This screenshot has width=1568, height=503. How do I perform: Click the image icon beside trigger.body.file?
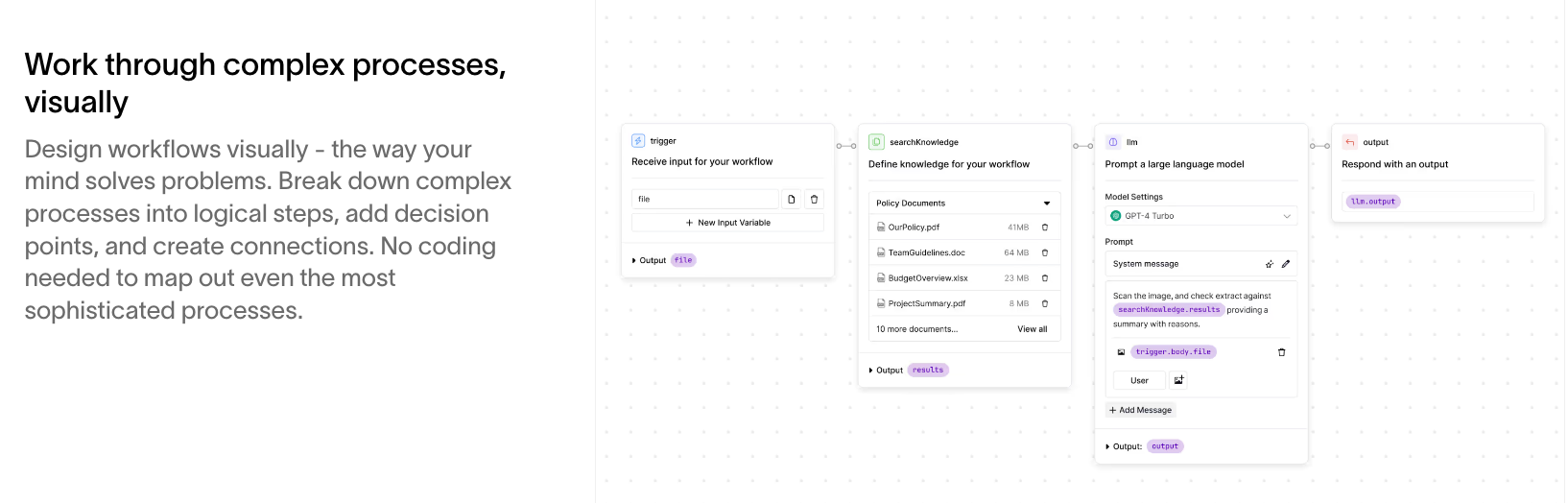(1121, 352)
